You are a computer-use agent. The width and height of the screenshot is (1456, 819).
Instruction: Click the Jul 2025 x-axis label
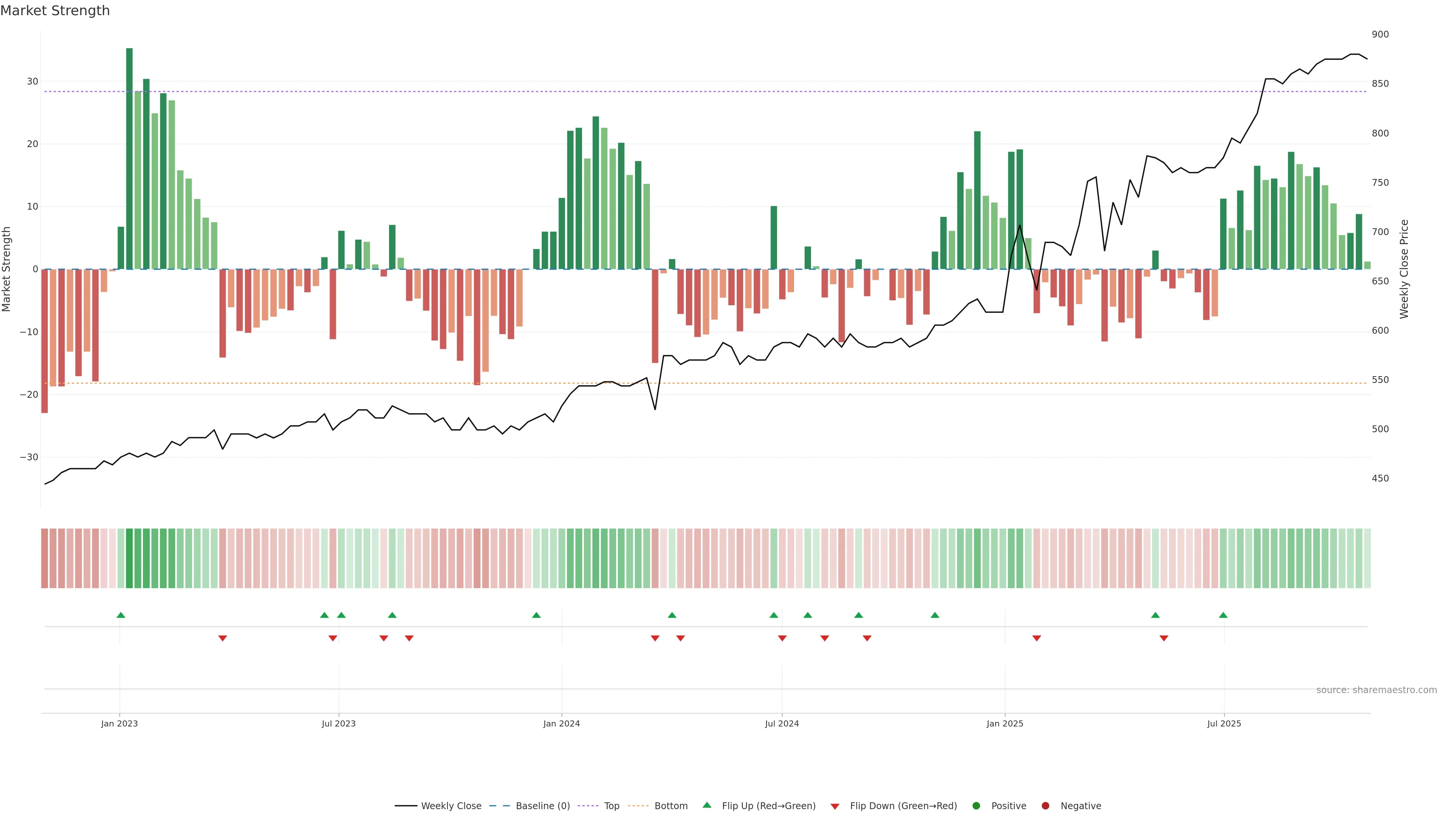(x=1224, y=723)
